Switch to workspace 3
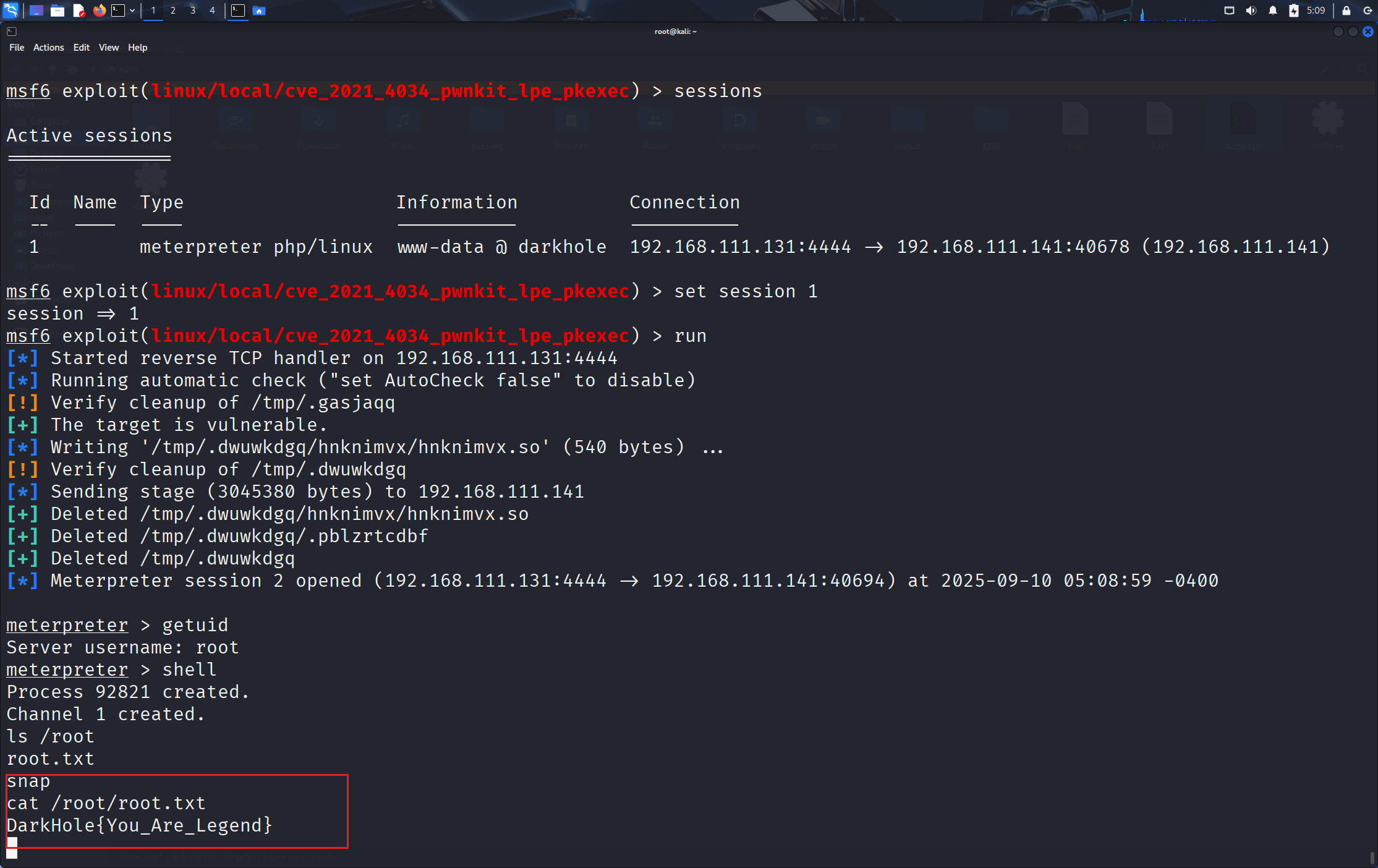1378x868 pixels. [192, 11]
